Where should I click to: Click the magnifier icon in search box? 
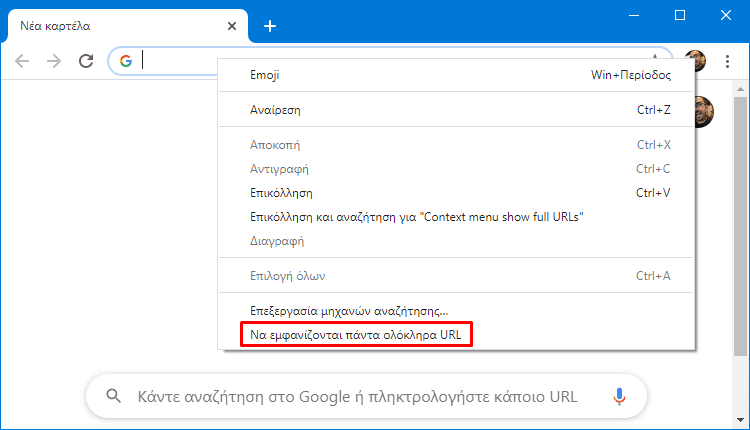point(113,396)
